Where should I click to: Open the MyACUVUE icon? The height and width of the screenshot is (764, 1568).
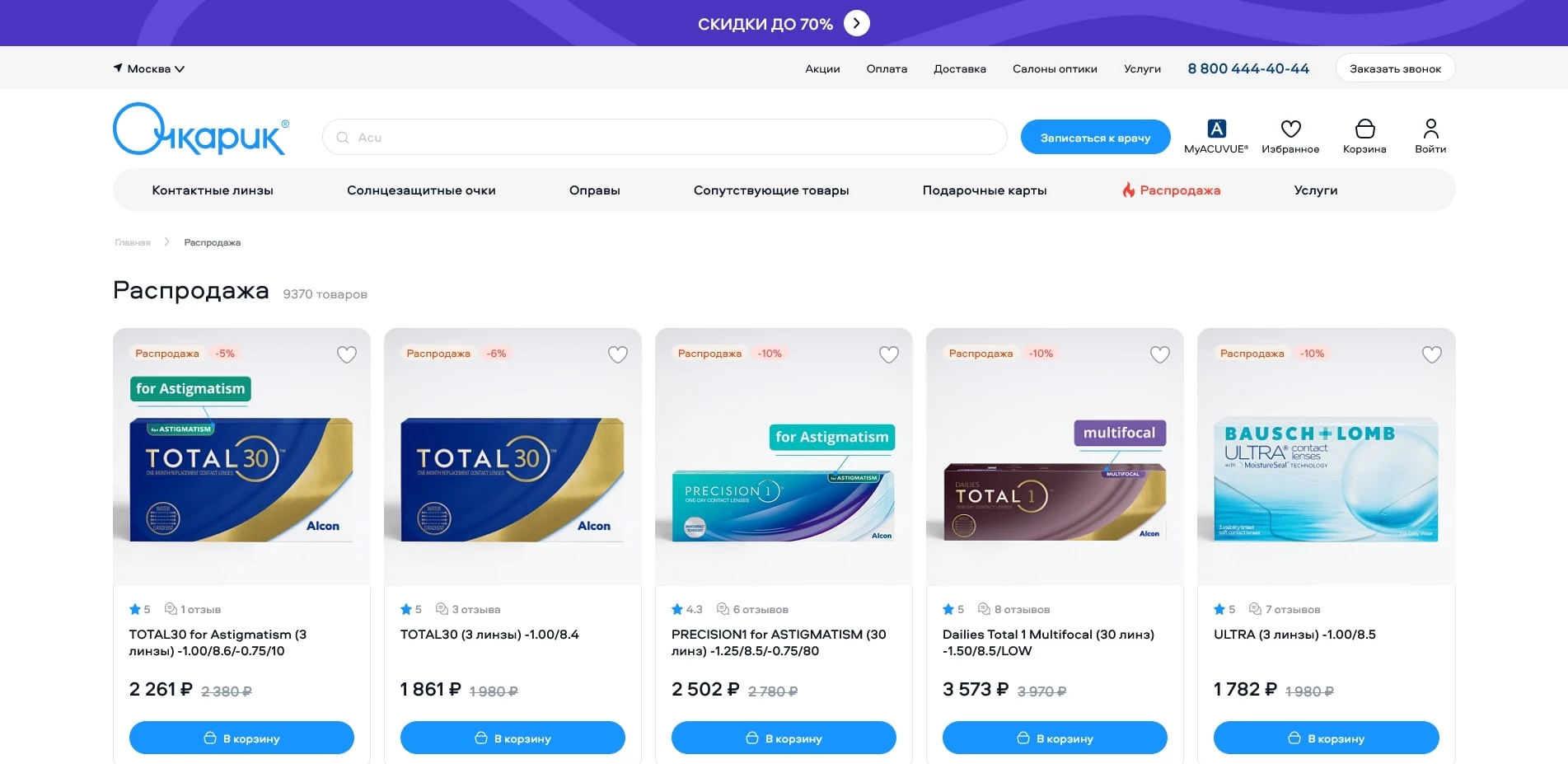[1216, 129]
